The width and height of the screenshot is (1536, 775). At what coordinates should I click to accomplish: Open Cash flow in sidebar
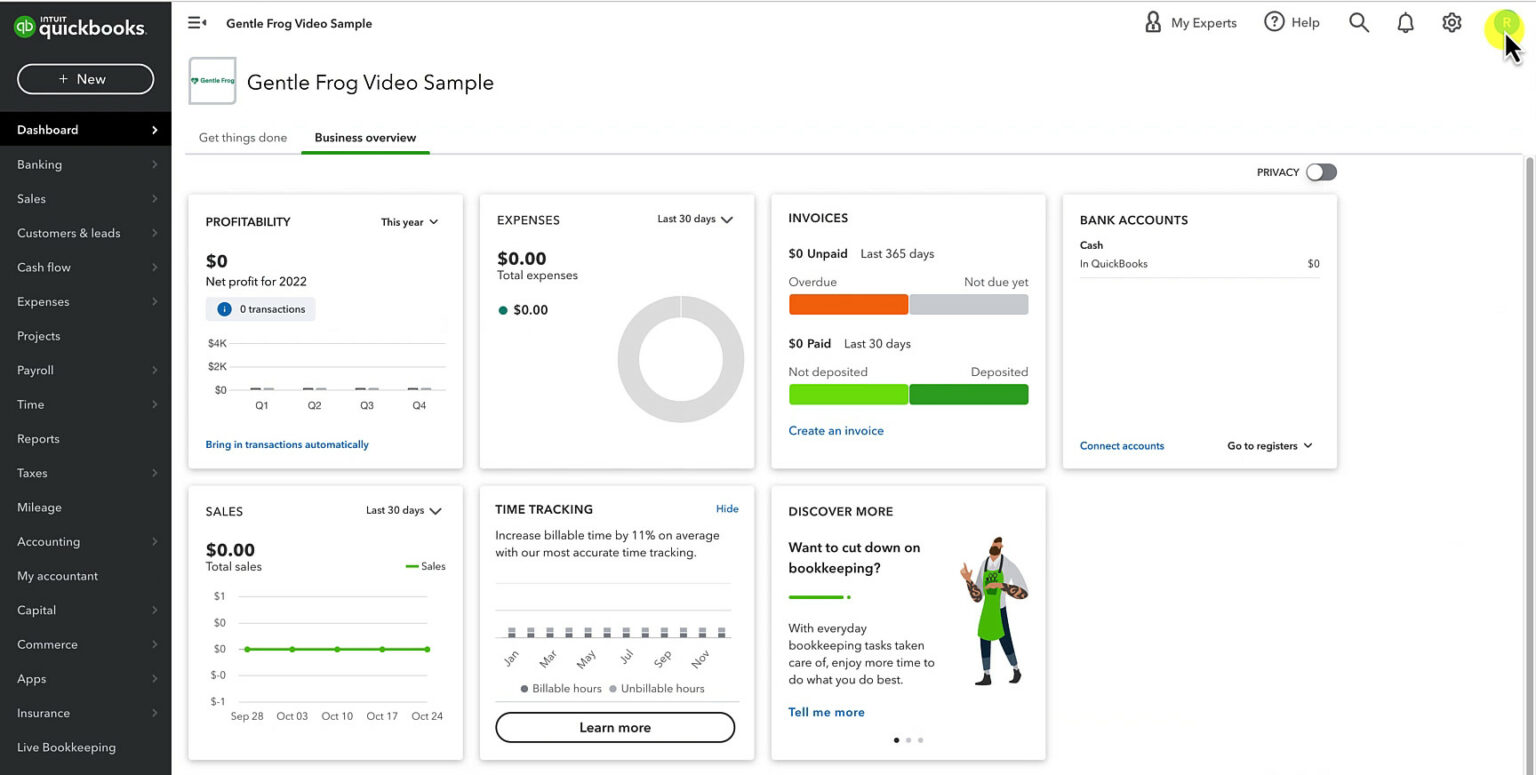[x=86, y=267]
